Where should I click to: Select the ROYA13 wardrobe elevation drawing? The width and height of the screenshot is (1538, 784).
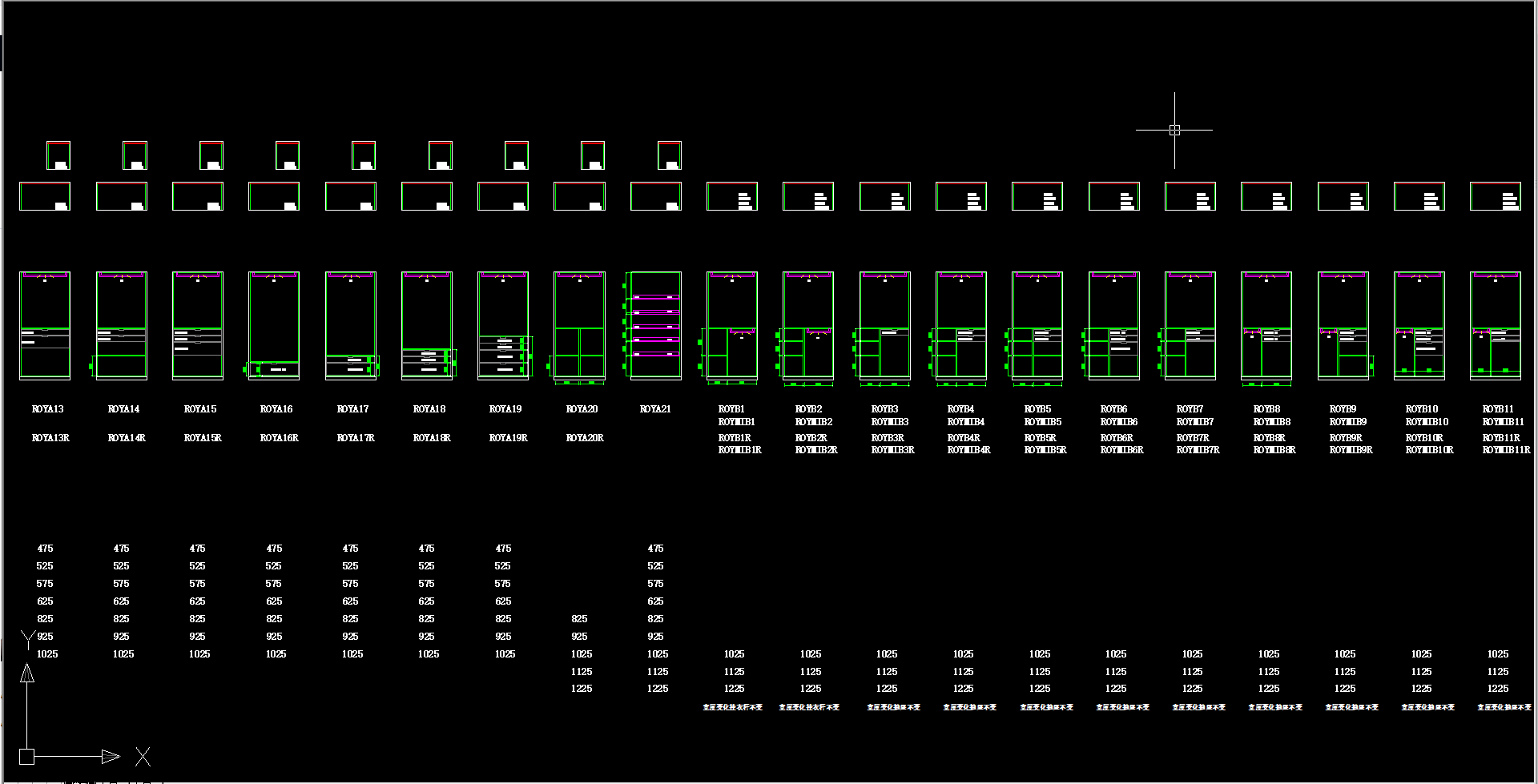(x=45, y=325)
